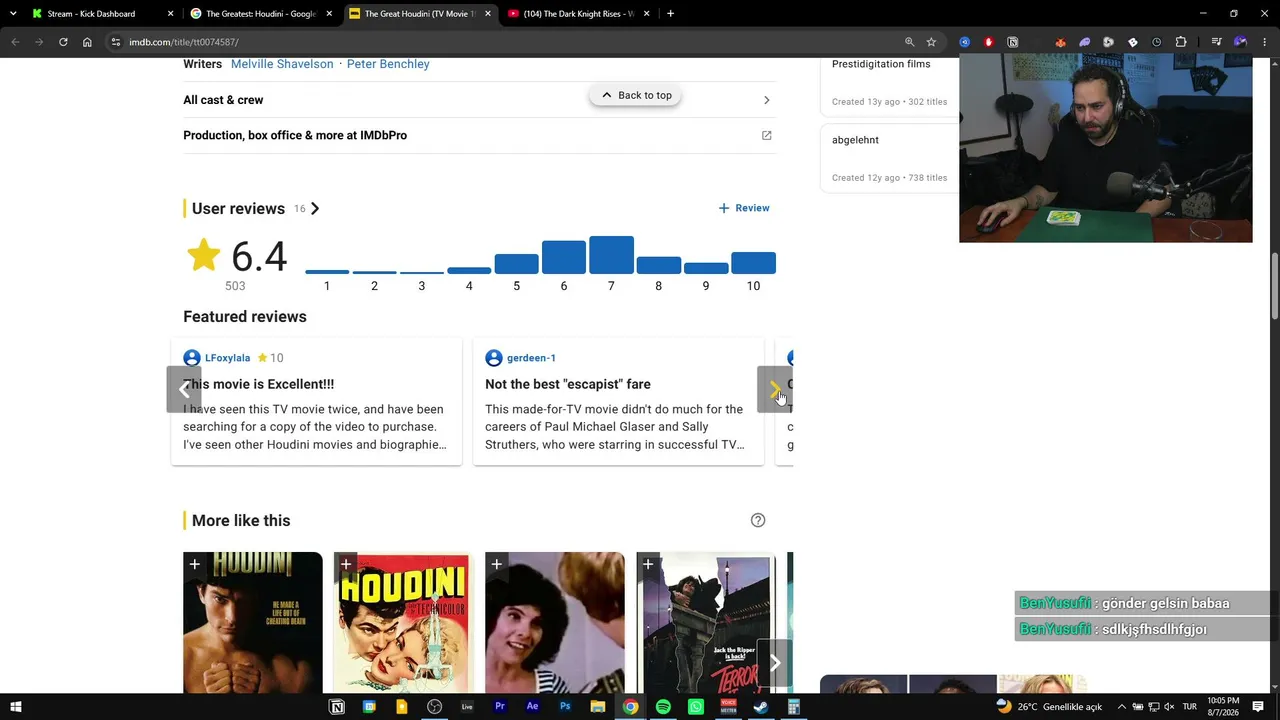Open the MetaMask fox extension
The height and width of the screenshot is (720, 1280).
(x=1060, y=42)
